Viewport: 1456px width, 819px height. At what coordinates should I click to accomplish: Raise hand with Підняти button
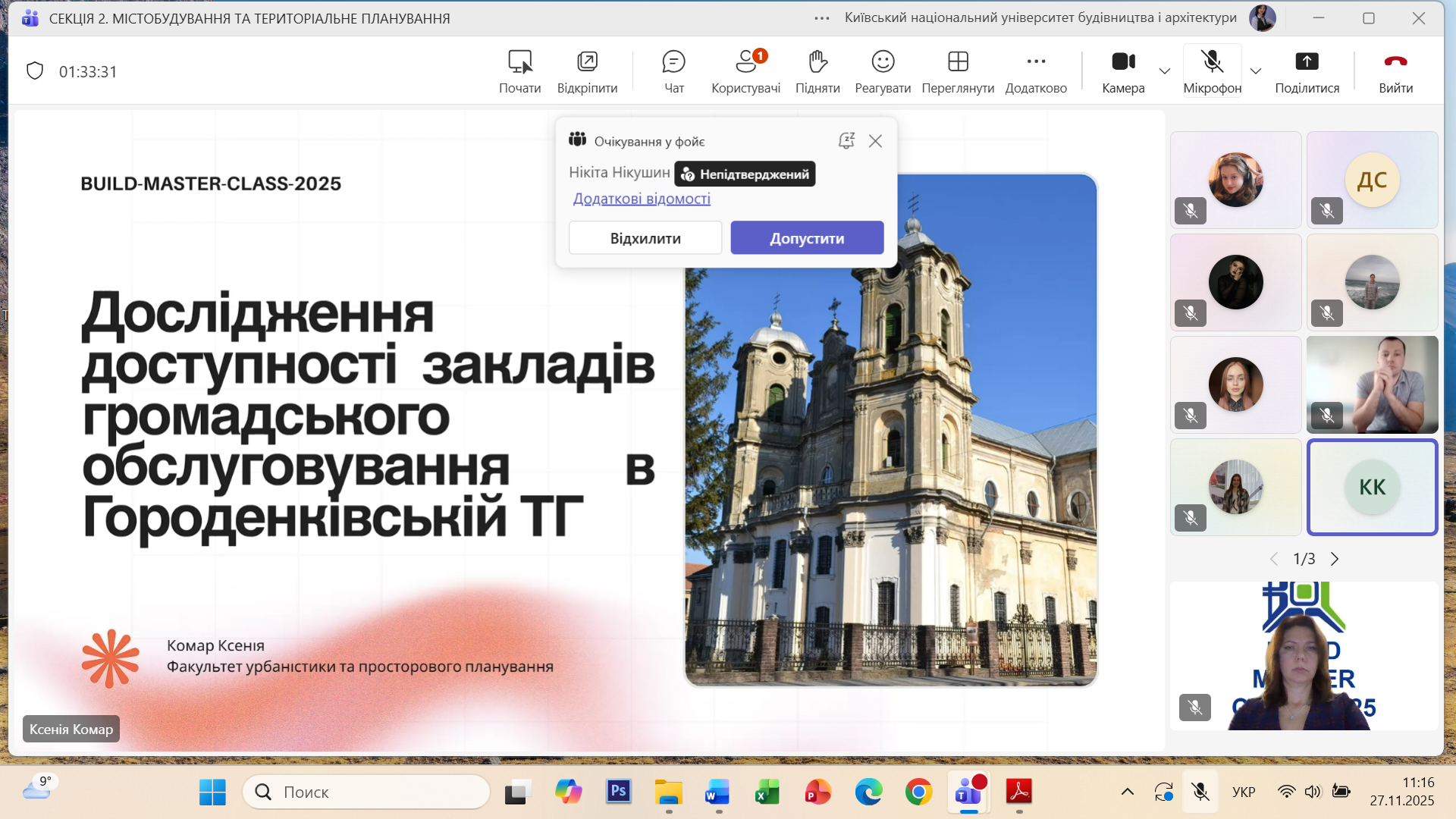(x=817, y=71)
